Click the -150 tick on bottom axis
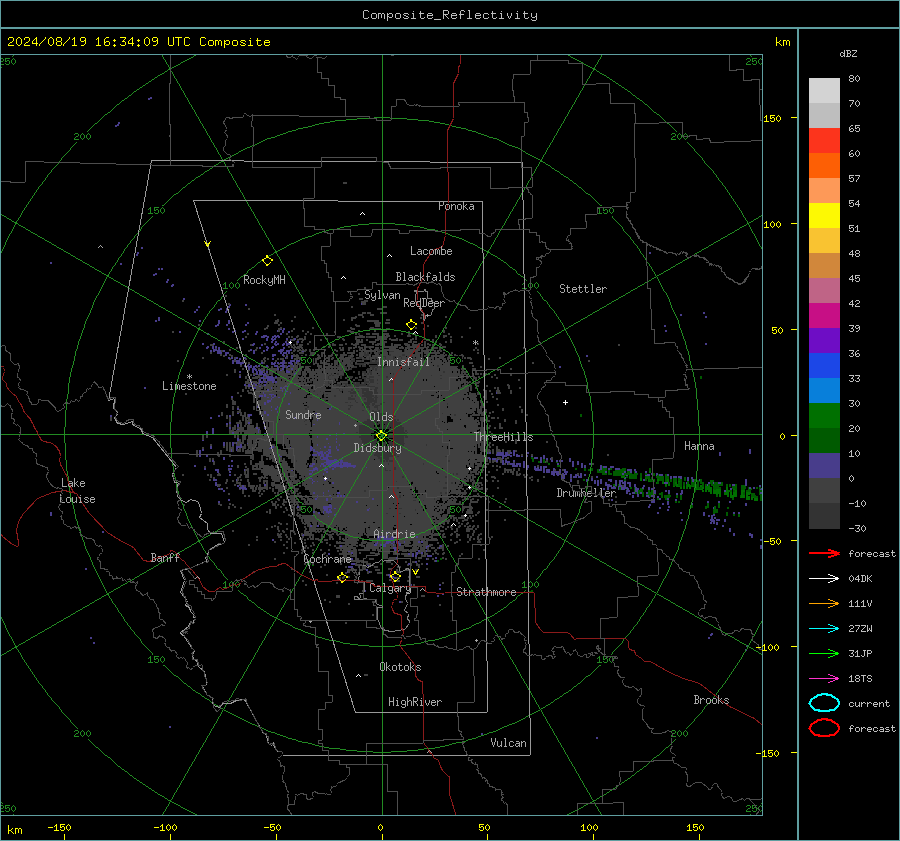This screenshot has width=900, height=841. click(x=59, y=828)
